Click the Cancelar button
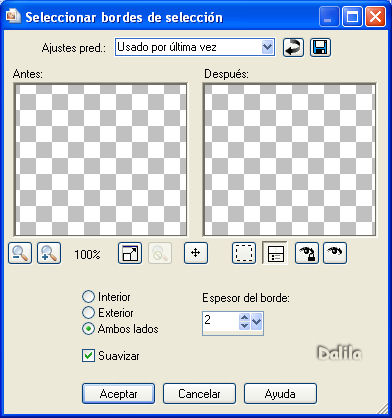This screenshot has width=392, height=418. pyautogui.click(x=199, y=394)
